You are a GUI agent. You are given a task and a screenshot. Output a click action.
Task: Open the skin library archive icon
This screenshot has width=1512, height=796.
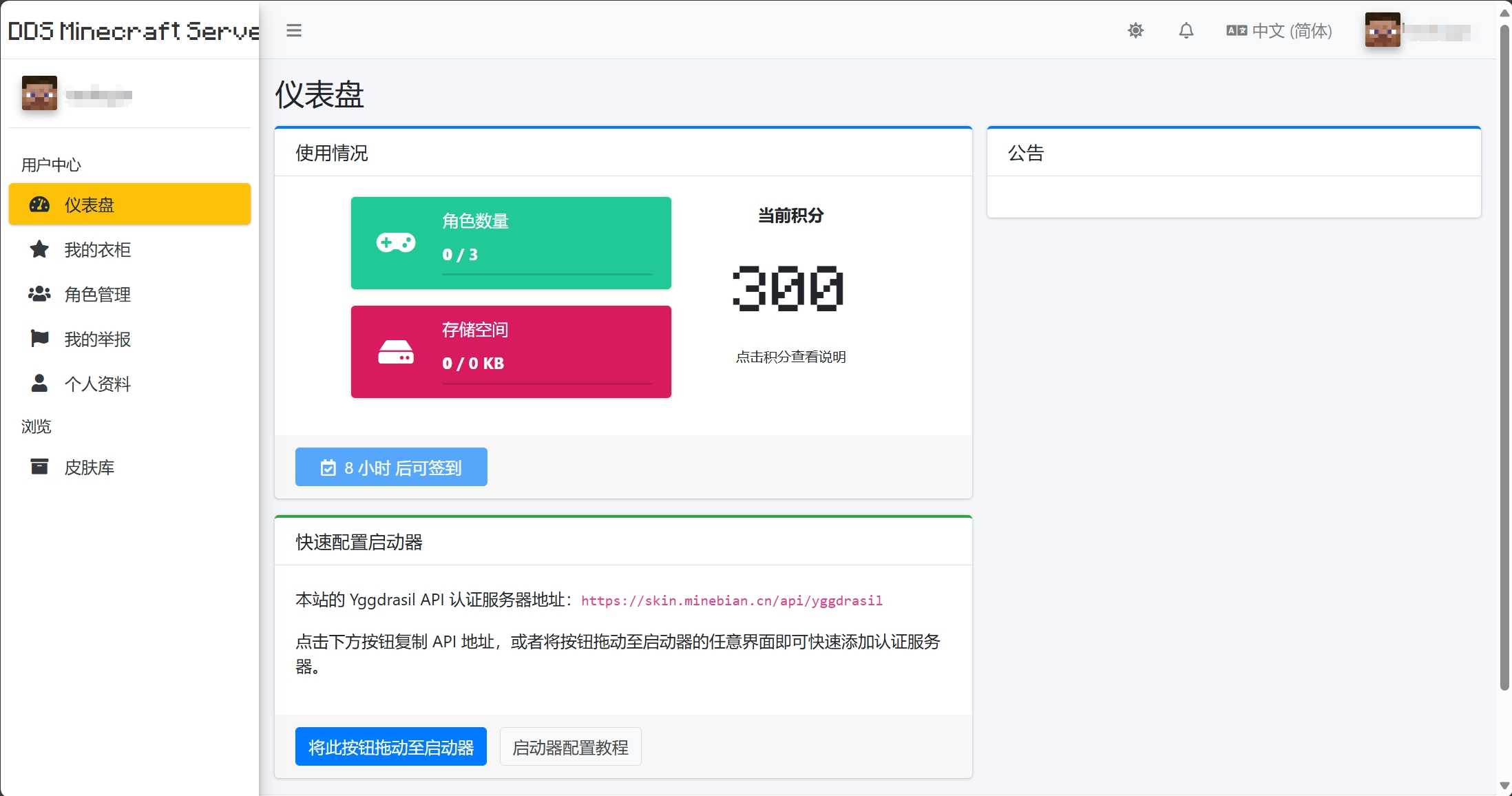[x=39, y=467]
